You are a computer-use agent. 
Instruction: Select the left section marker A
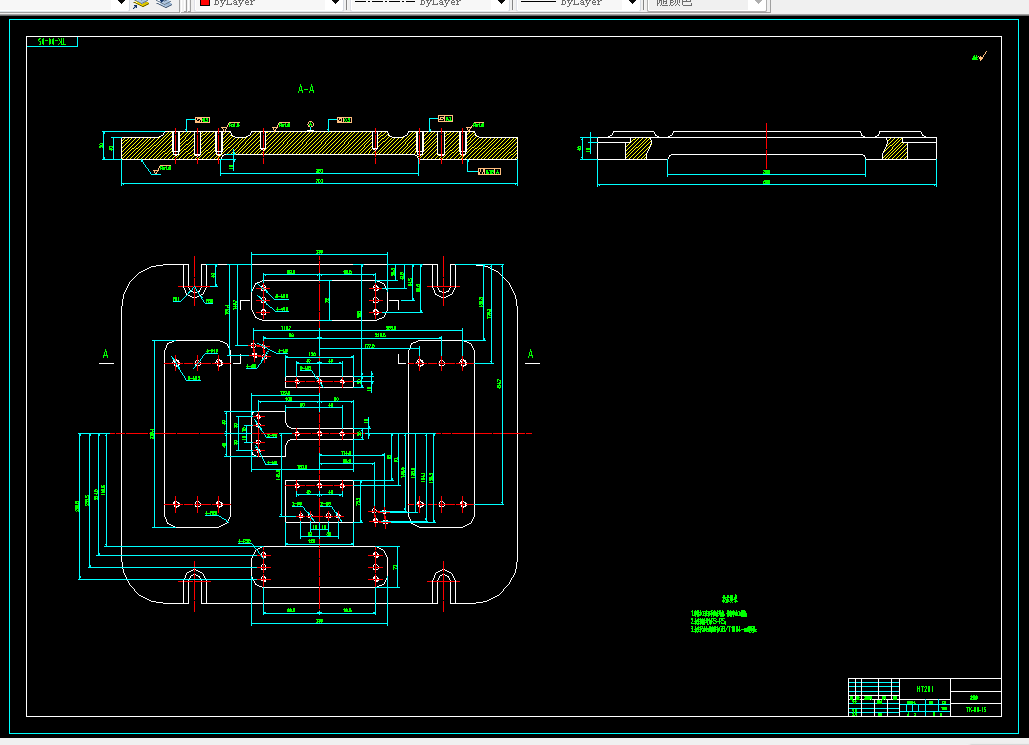106,354
